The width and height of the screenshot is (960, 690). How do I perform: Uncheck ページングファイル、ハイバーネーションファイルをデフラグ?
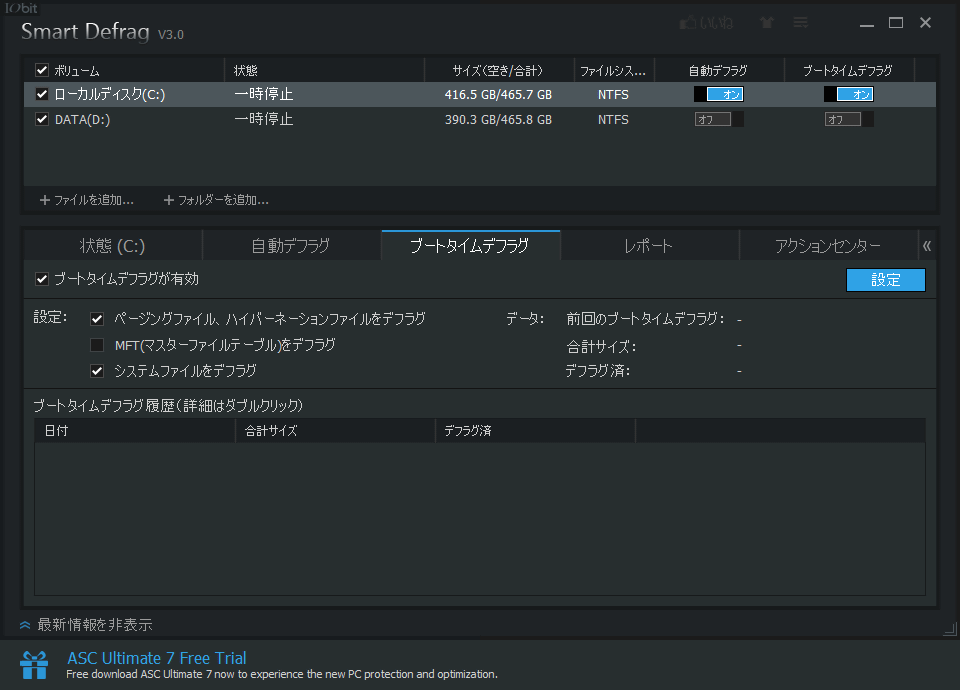(97, 319)
